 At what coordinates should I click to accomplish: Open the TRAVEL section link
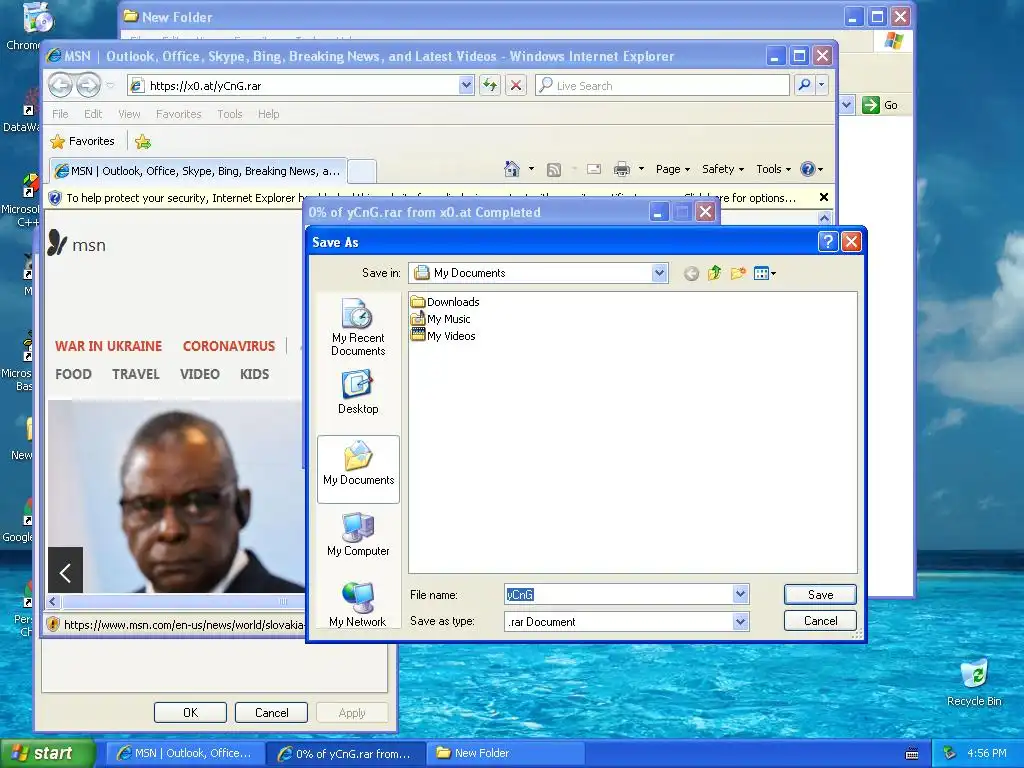[x=136, y=374]
